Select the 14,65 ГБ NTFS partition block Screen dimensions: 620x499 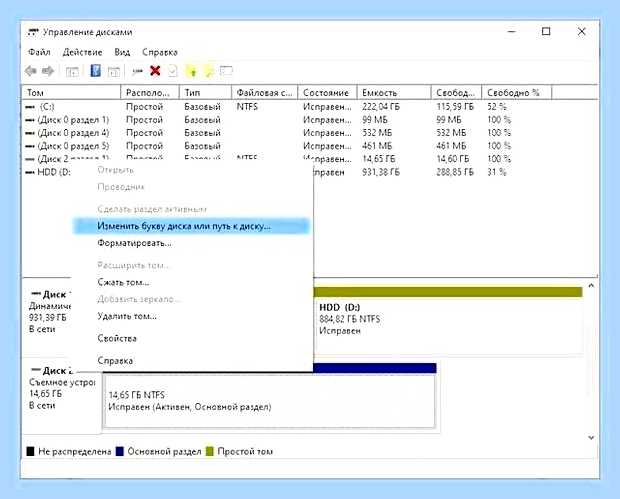pos(269,400)
